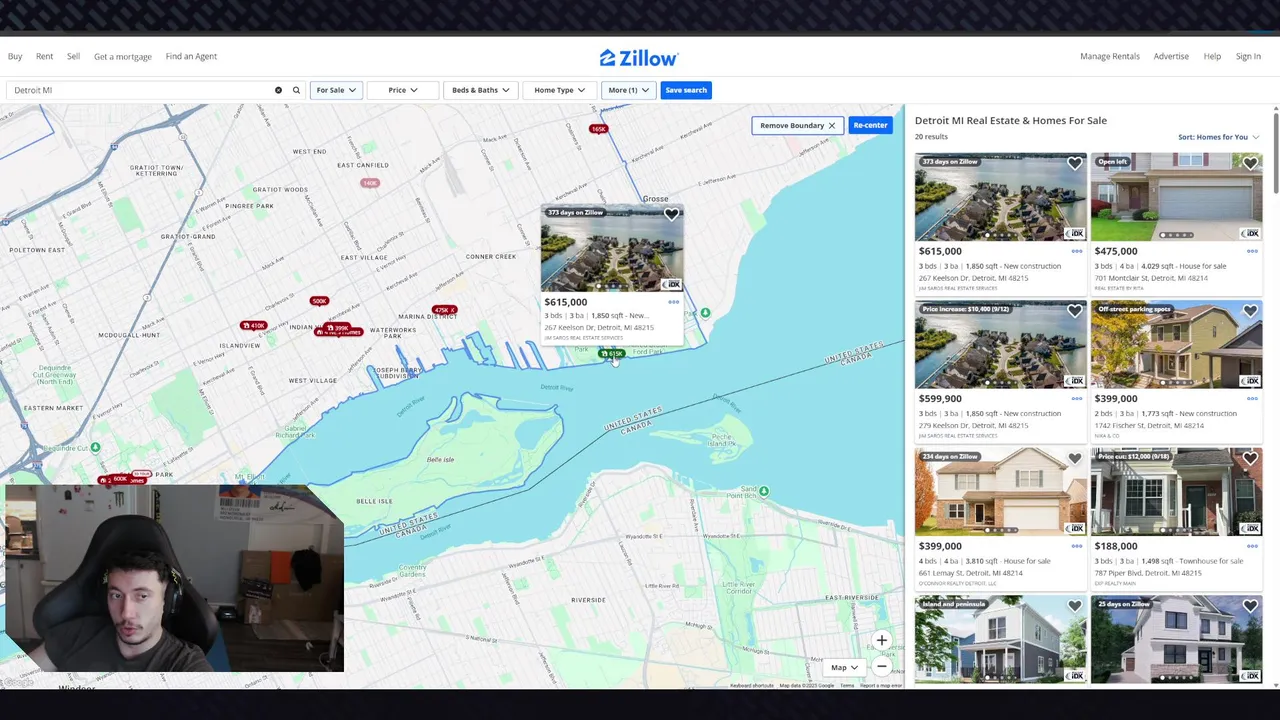Click the Remove Boundary button
The height and width of the screenshot is (720, 1280).
797,125
